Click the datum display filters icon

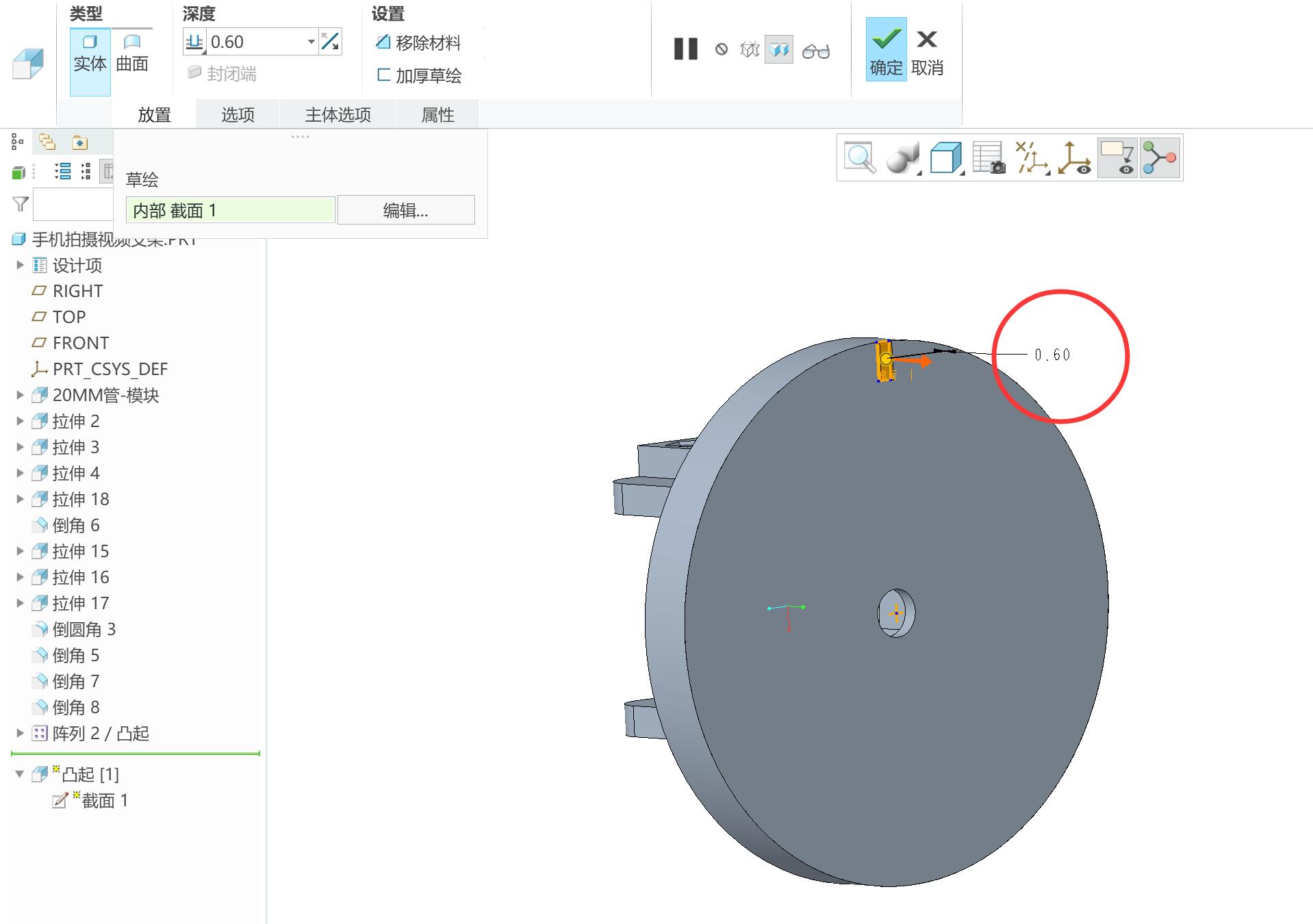pos(1033,157)
